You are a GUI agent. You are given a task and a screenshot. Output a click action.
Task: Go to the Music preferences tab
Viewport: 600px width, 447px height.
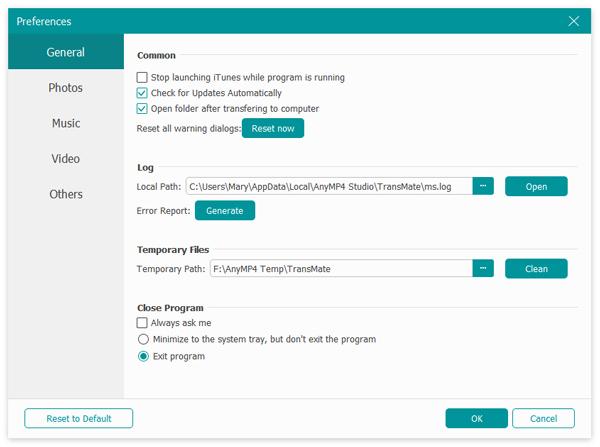pos(66,123)
